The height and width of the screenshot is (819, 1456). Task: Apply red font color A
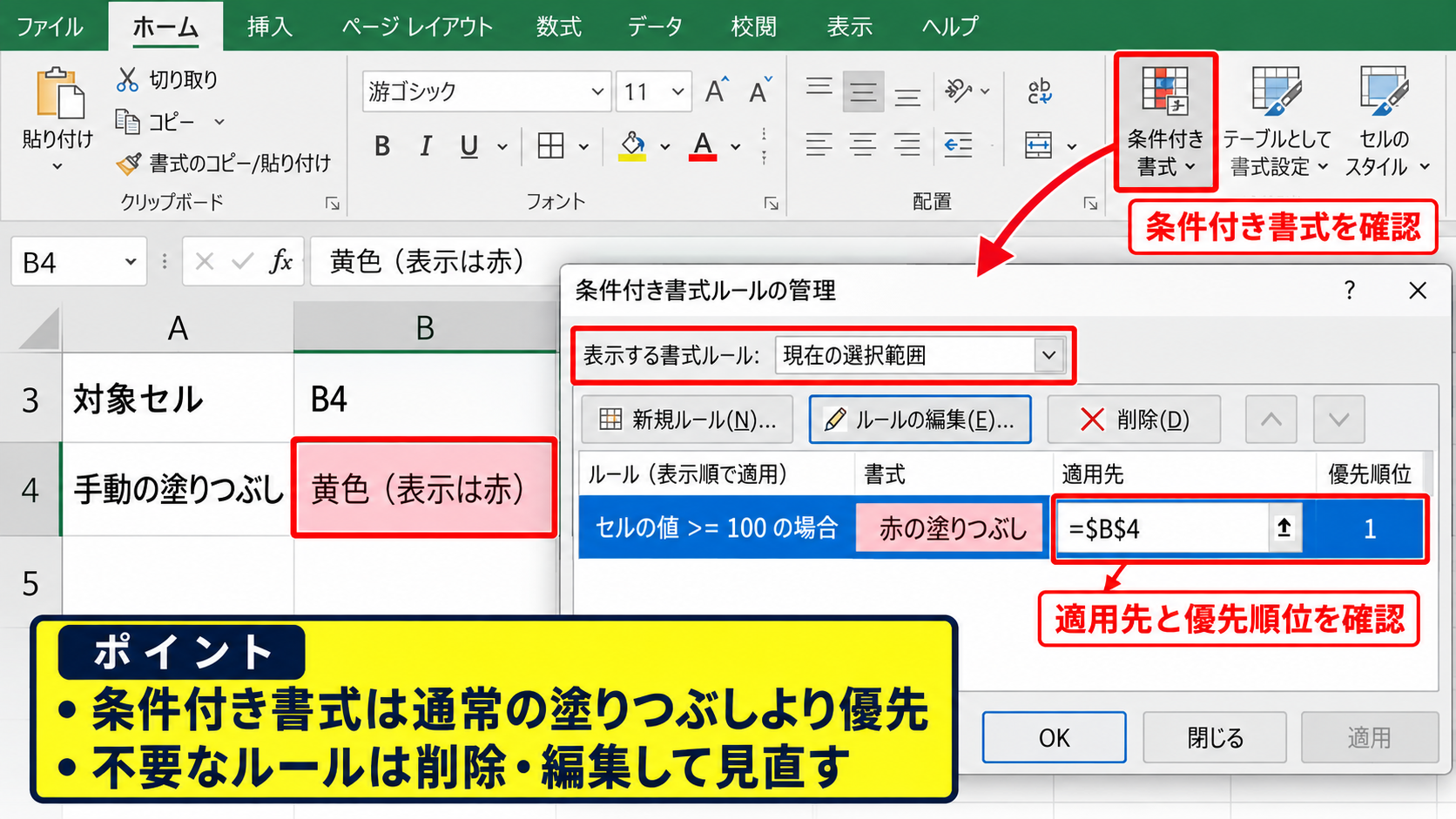tap(703, 146)
